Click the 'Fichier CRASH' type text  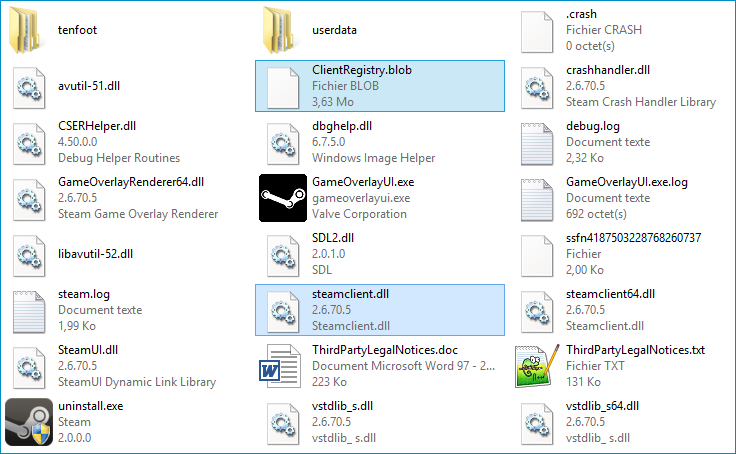[604, 30]
